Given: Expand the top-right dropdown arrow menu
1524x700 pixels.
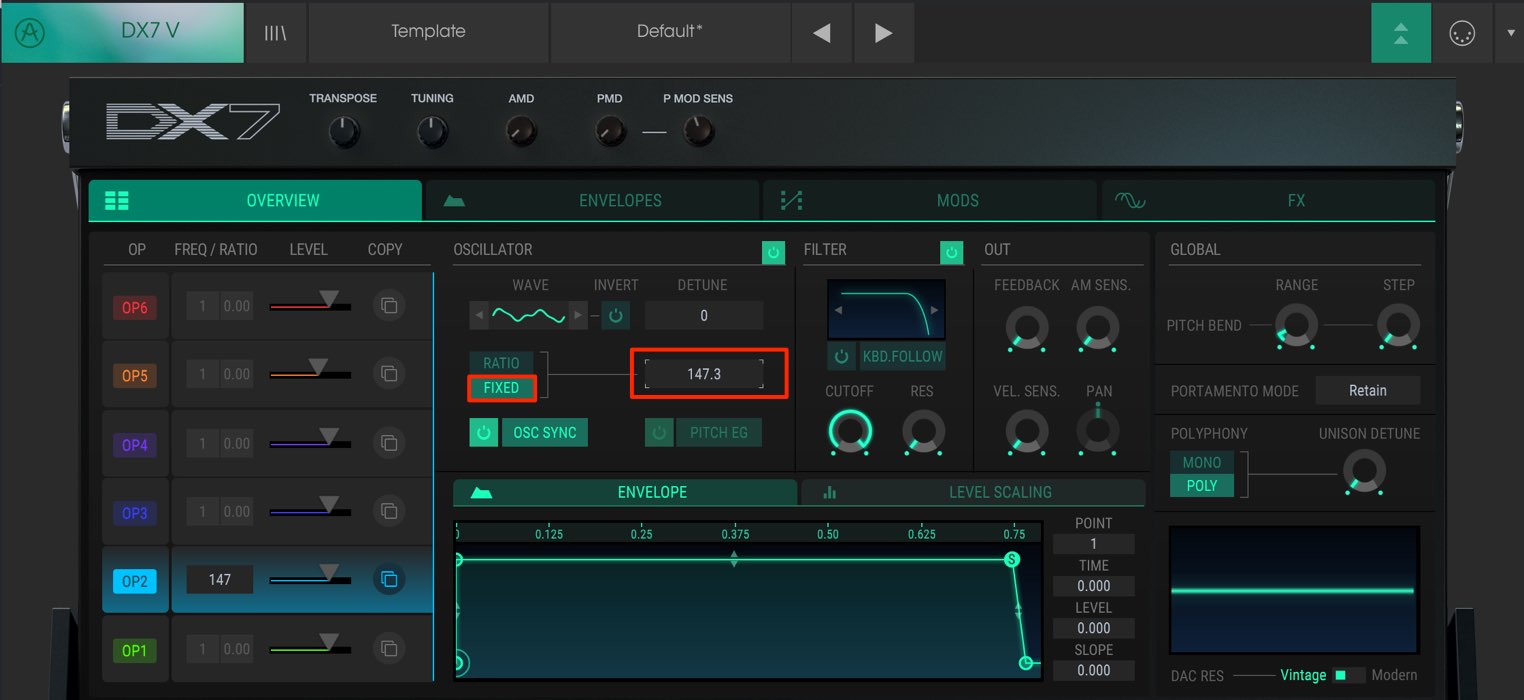Looking at the screenshot, I should click(x=1511, y=32).
